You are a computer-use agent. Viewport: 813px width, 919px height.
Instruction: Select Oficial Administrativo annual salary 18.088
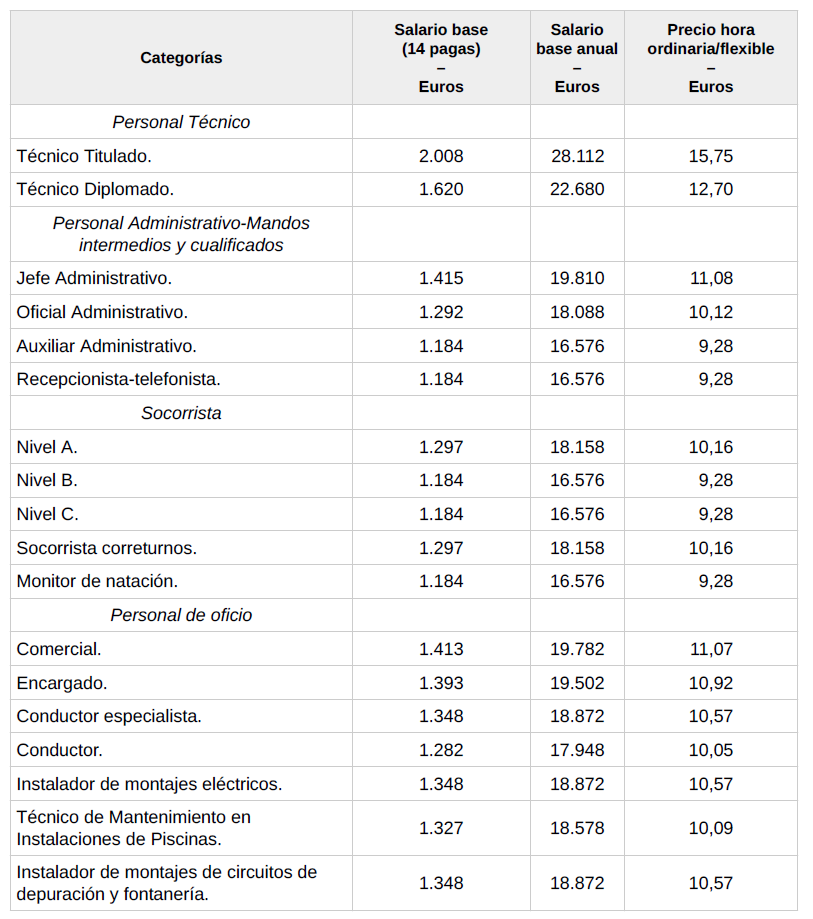pos(577,312)
